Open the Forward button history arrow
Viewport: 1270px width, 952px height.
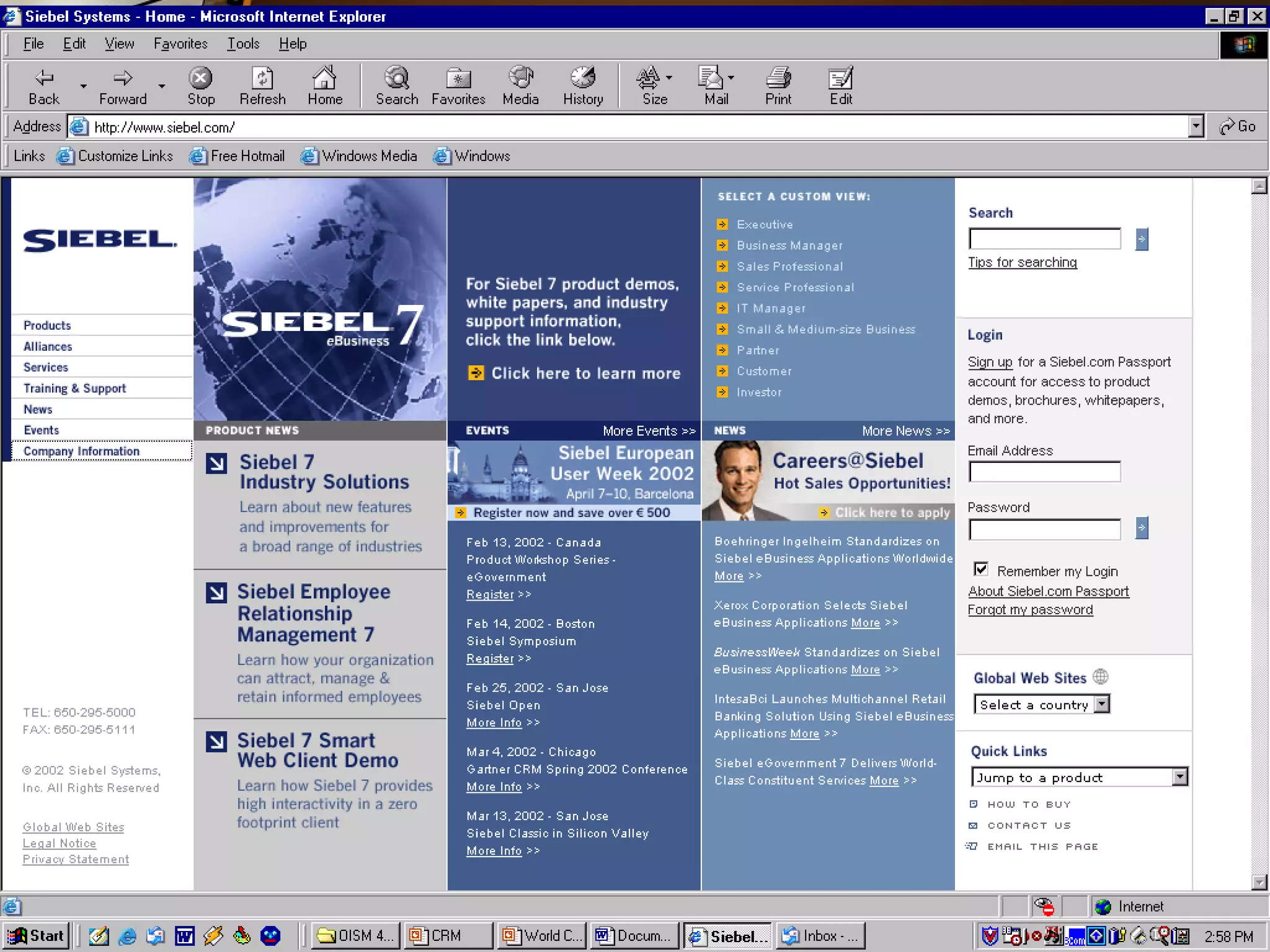coord(162,86)
